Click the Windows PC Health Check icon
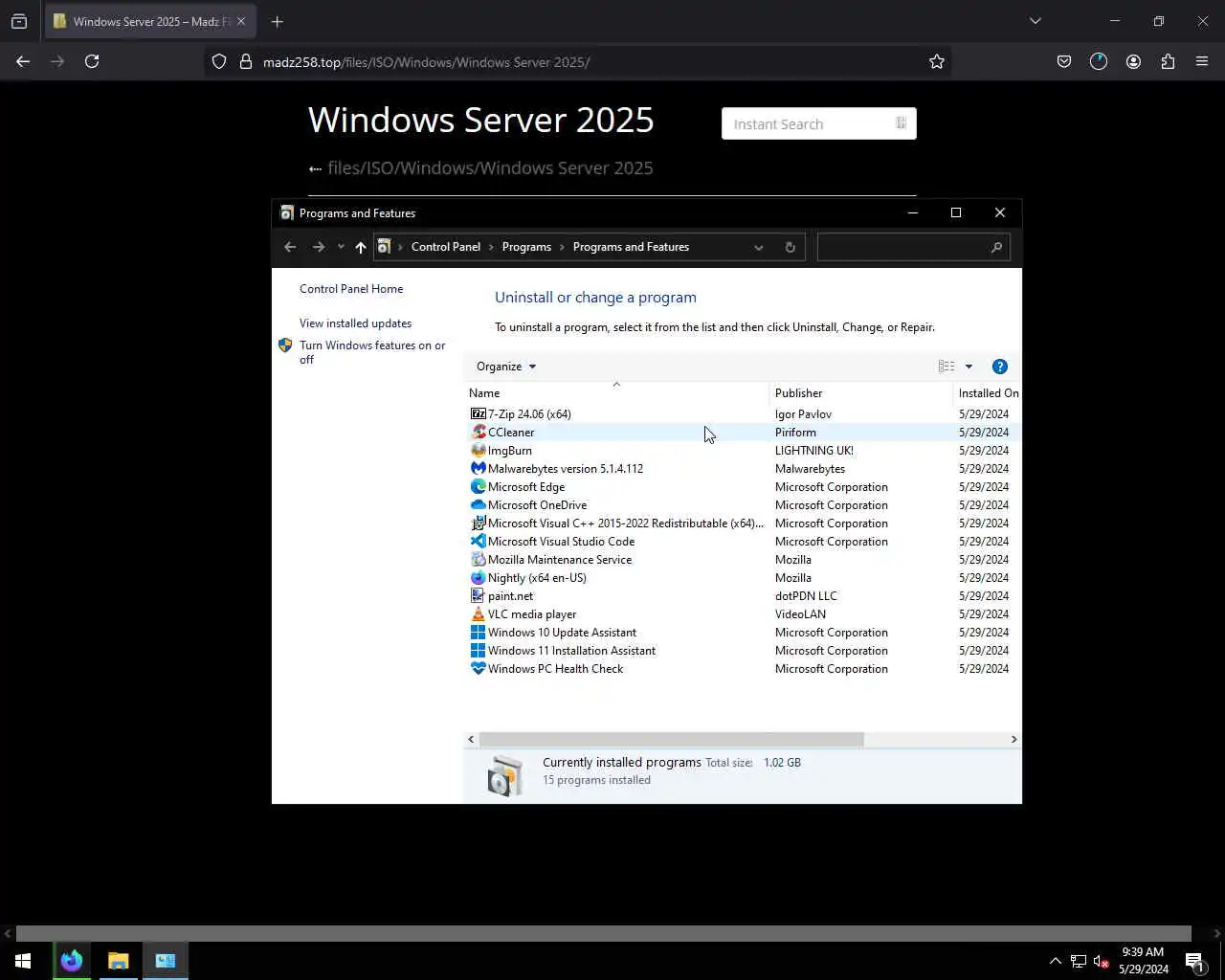The height and width of the screenshot is (980, 1225). (479, 669)
